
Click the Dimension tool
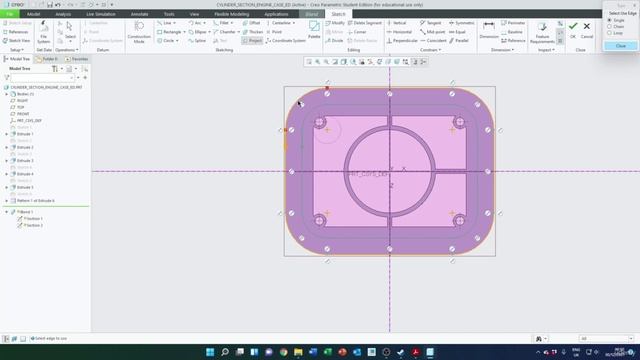click(x=489, y=30)
